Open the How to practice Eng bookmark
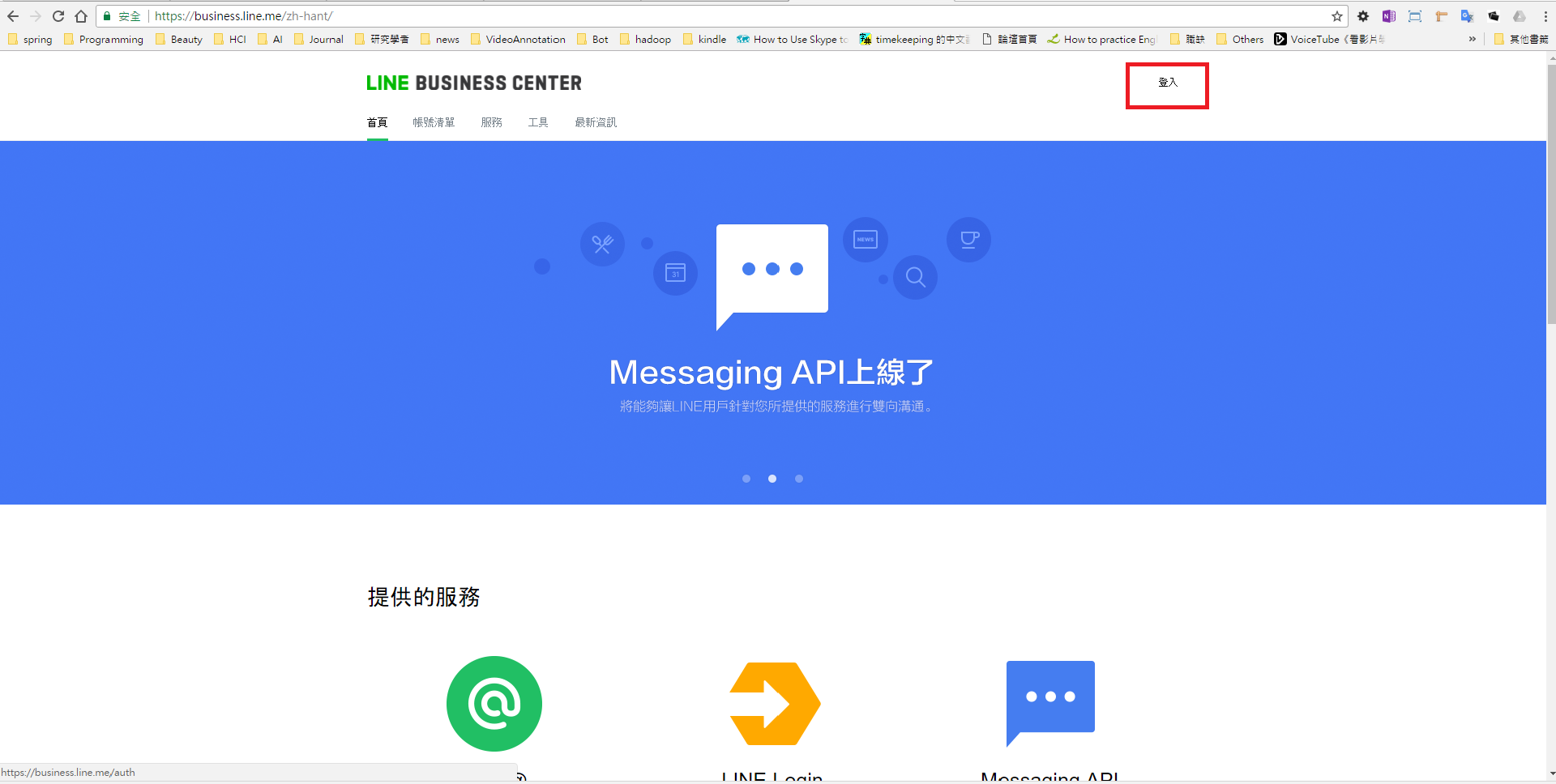 1101,39
